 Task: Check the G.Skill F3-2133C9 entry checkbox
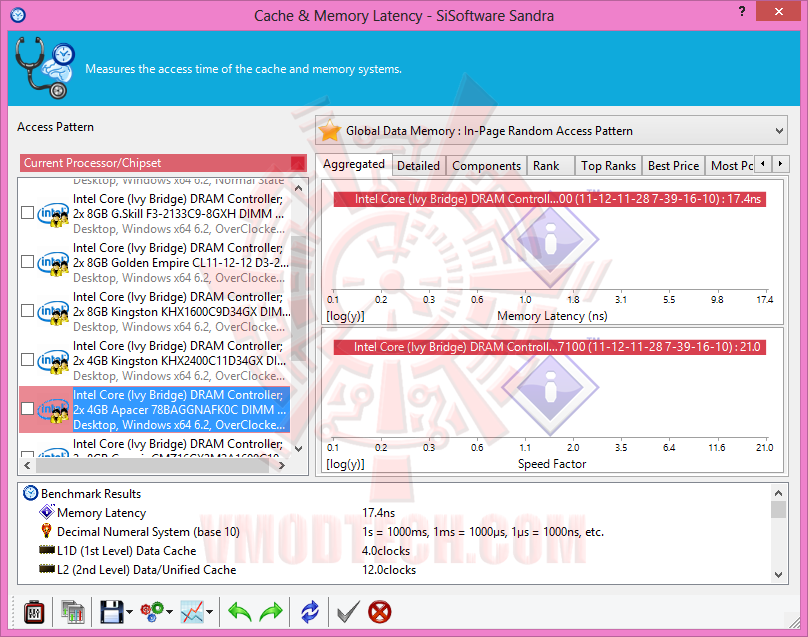(x=27, y=212)
